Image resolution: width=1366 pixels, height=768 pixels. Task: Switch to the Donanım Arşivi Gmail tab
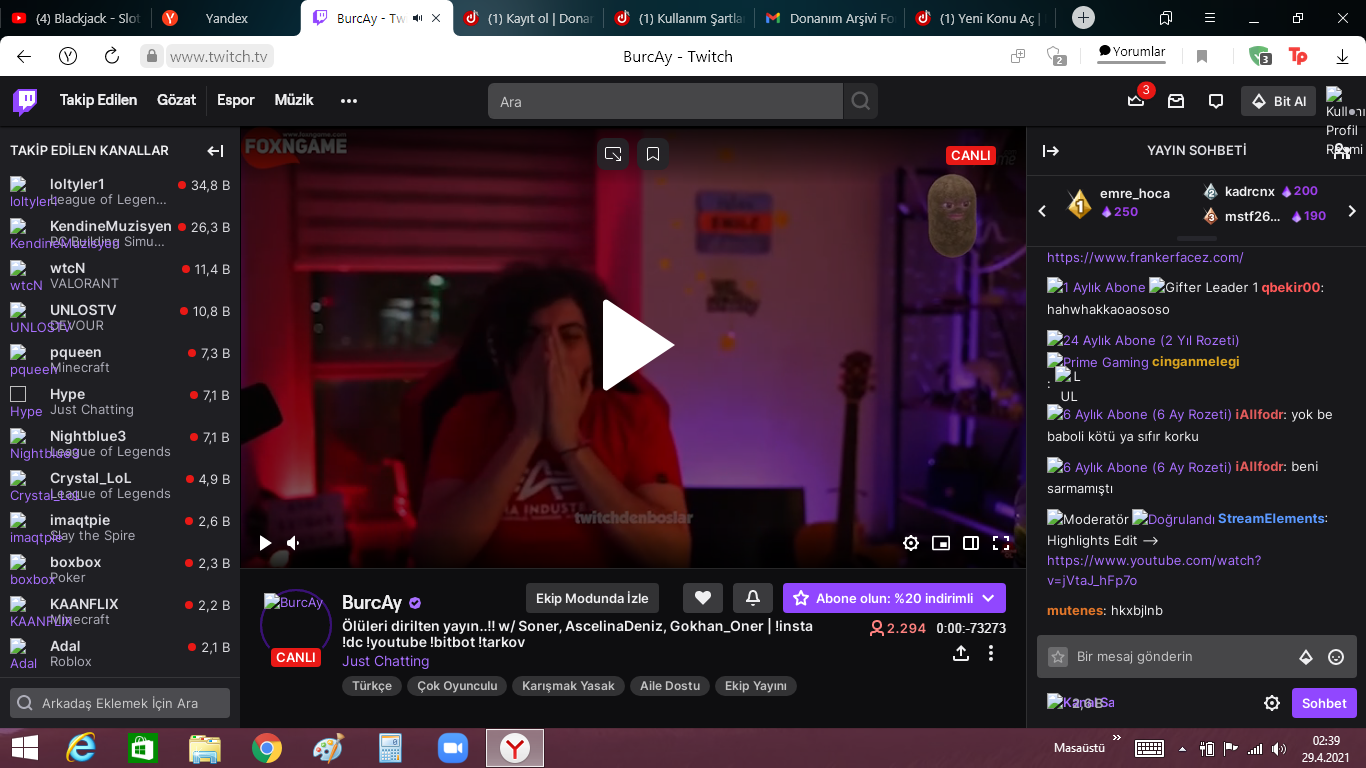(829, 18)
